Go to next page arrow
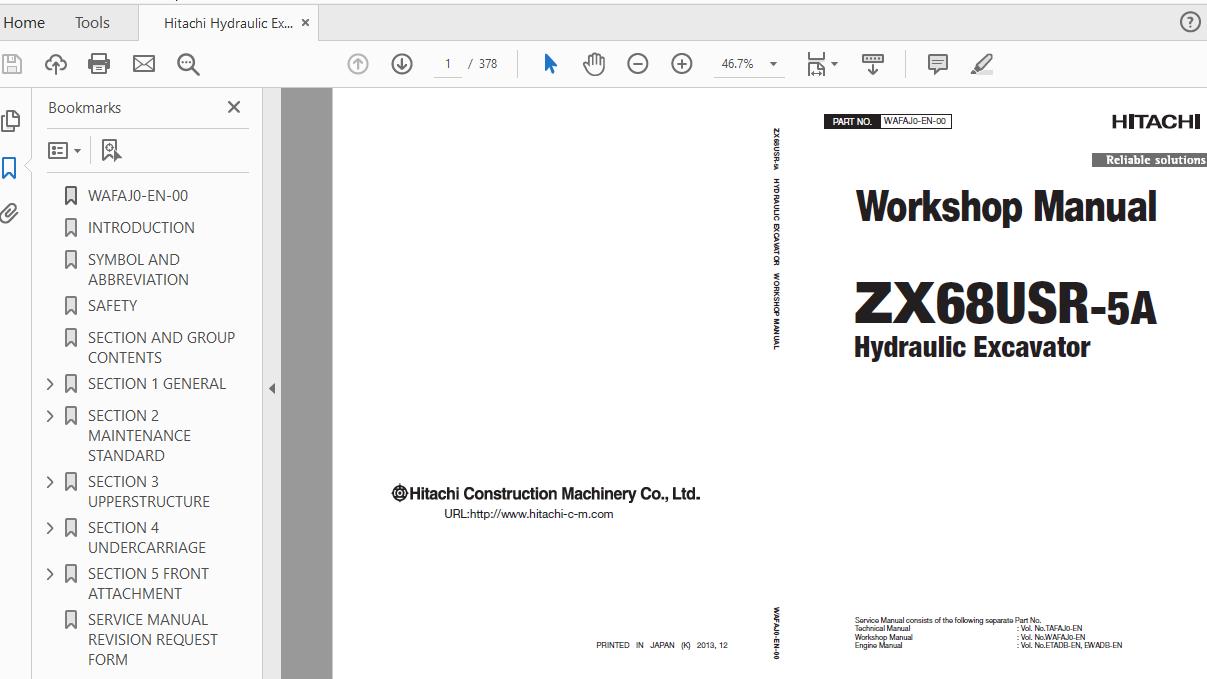Viewport: 1207px width, 679px height. [x=402, y=64]
